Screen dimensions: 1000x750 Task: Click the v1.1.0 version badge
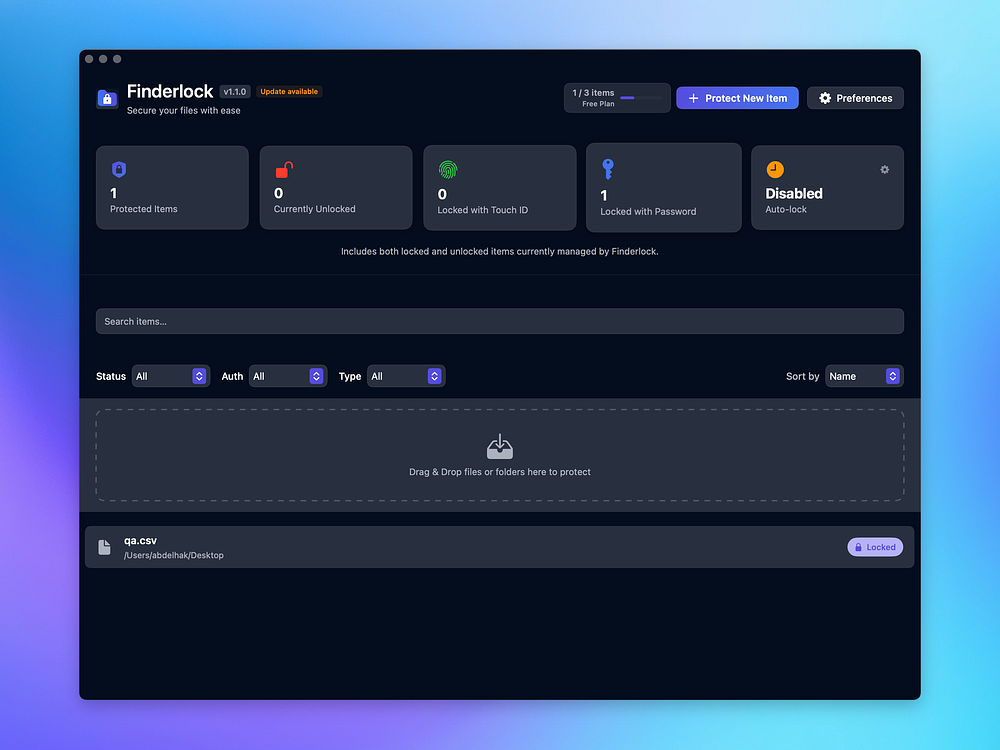point(235,92)
